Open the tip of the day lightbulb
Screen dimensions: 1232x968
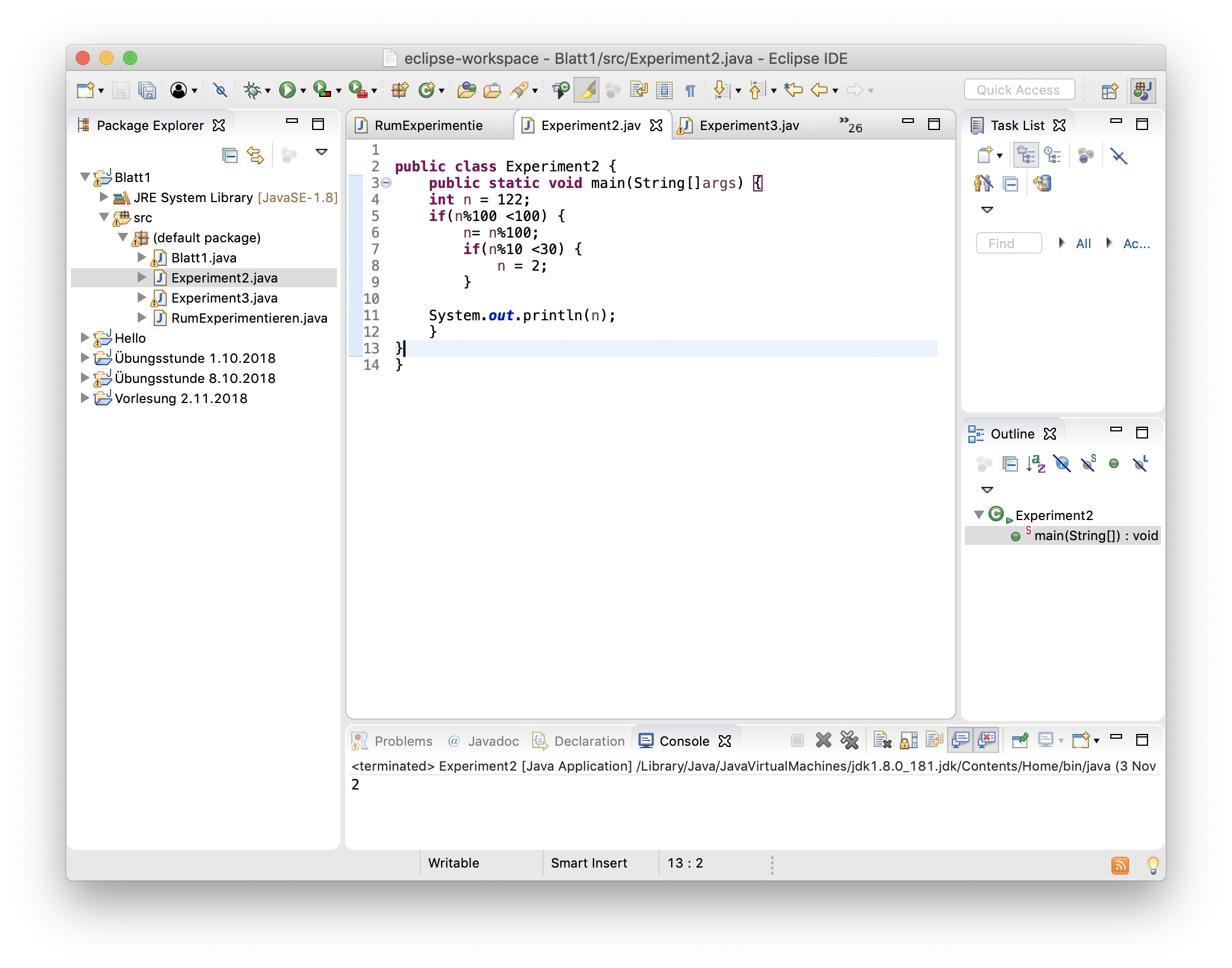click(1153, 865)
